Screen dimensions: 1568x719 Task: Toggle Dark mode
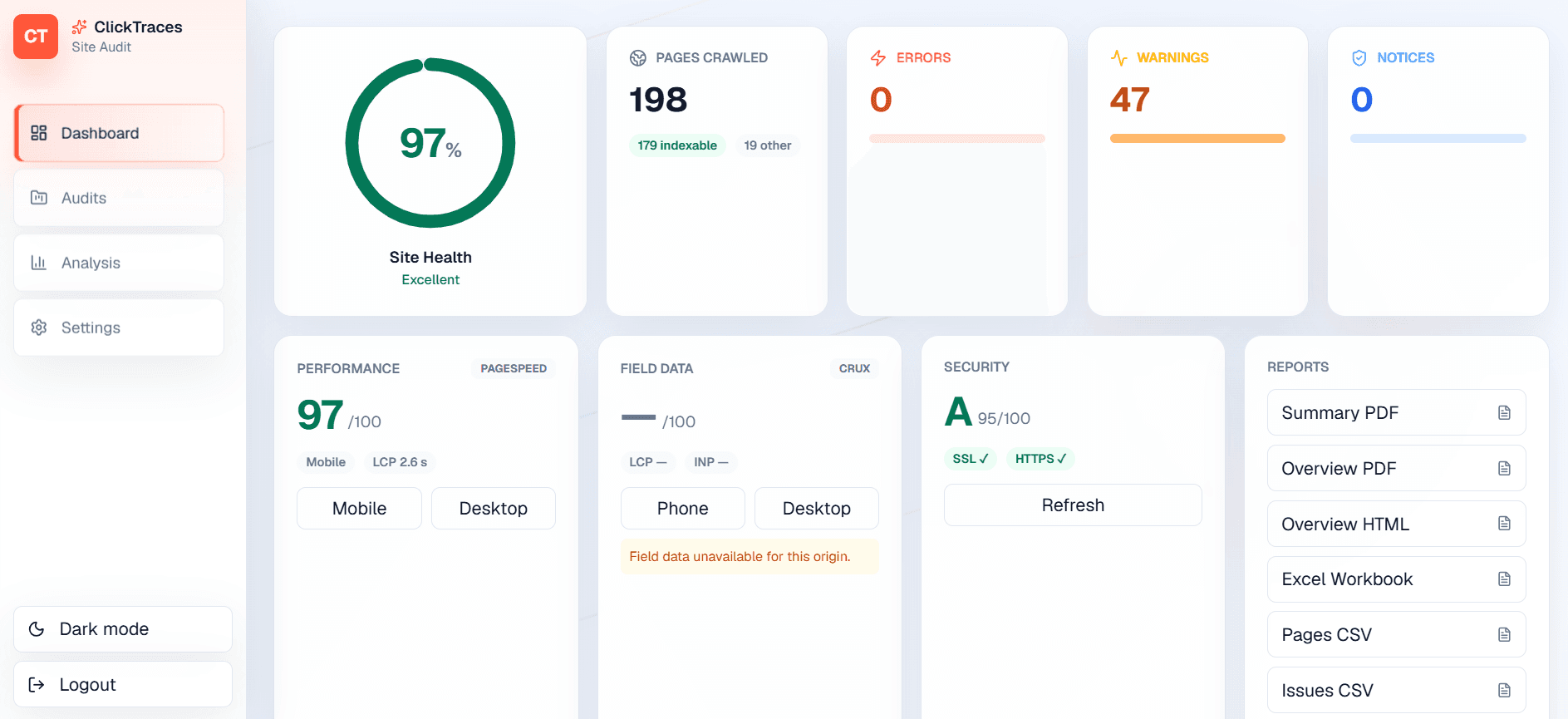pyautogui.click(x=123, y=629)
